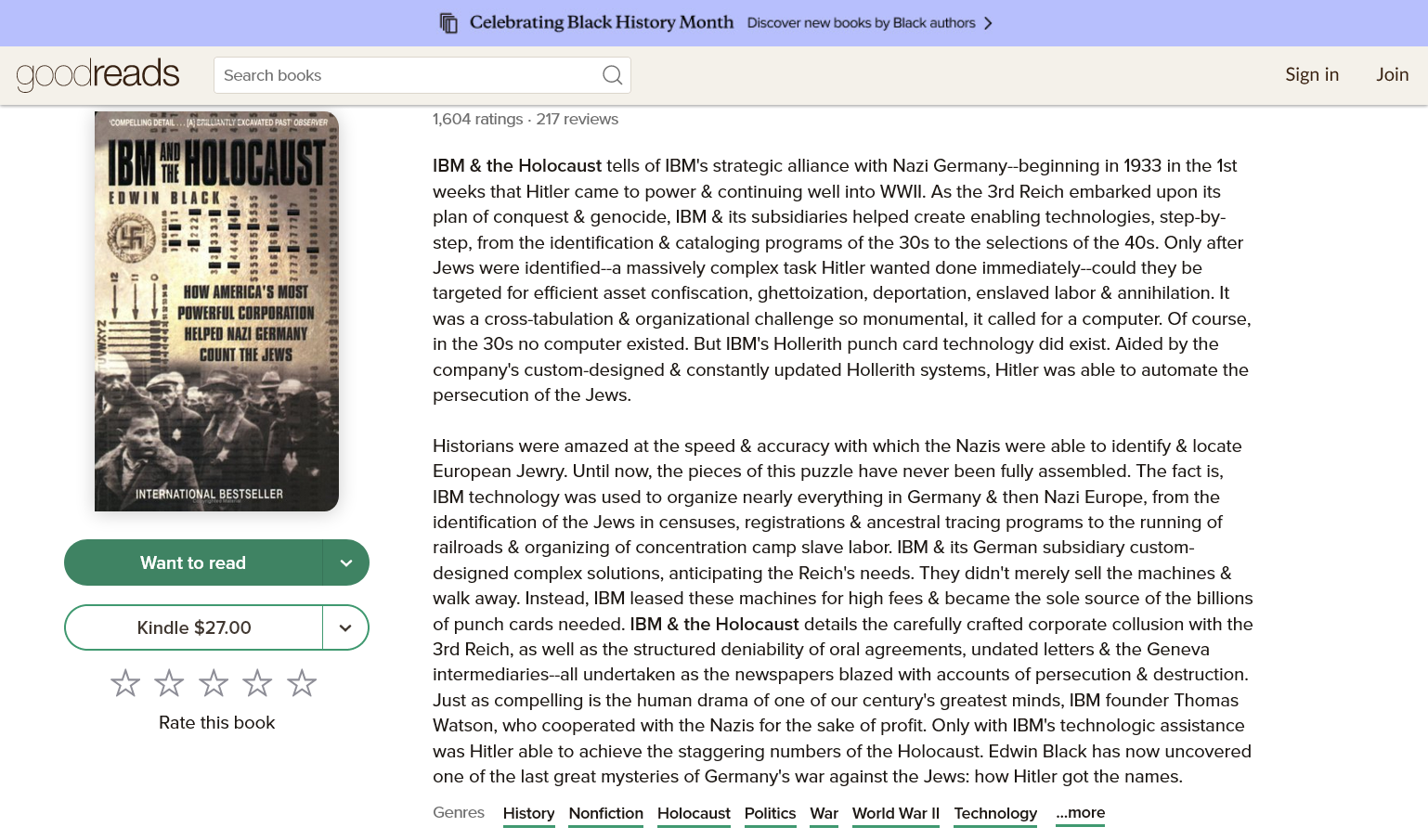Click Join
The height and width of the screenshot is (840, 1428).
click(x=1392, y=75)
